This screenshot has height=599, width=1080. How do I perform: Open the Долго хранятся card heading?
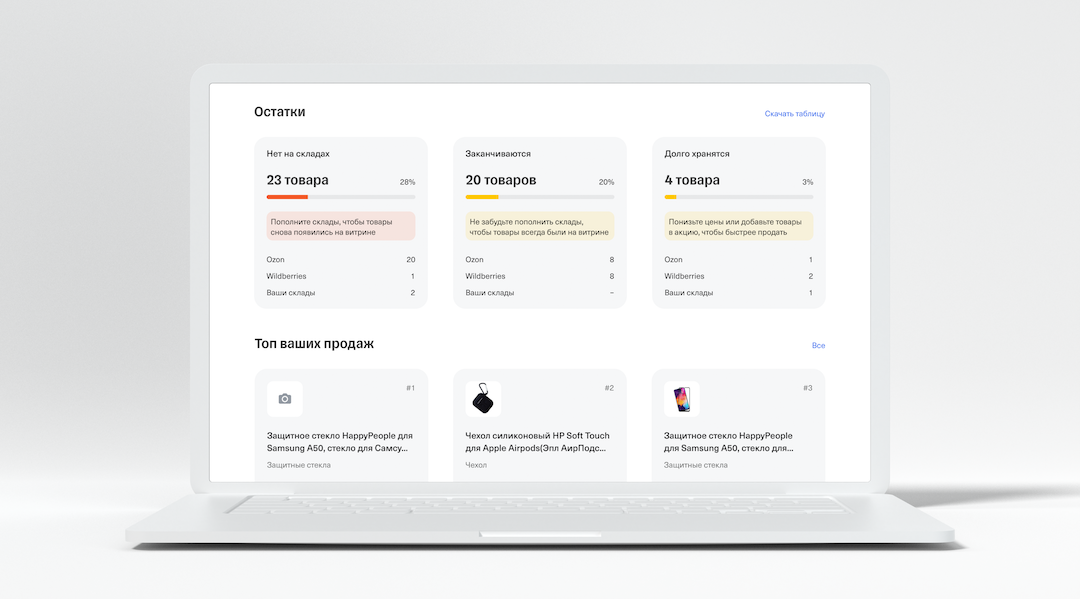tap(696, 154)
